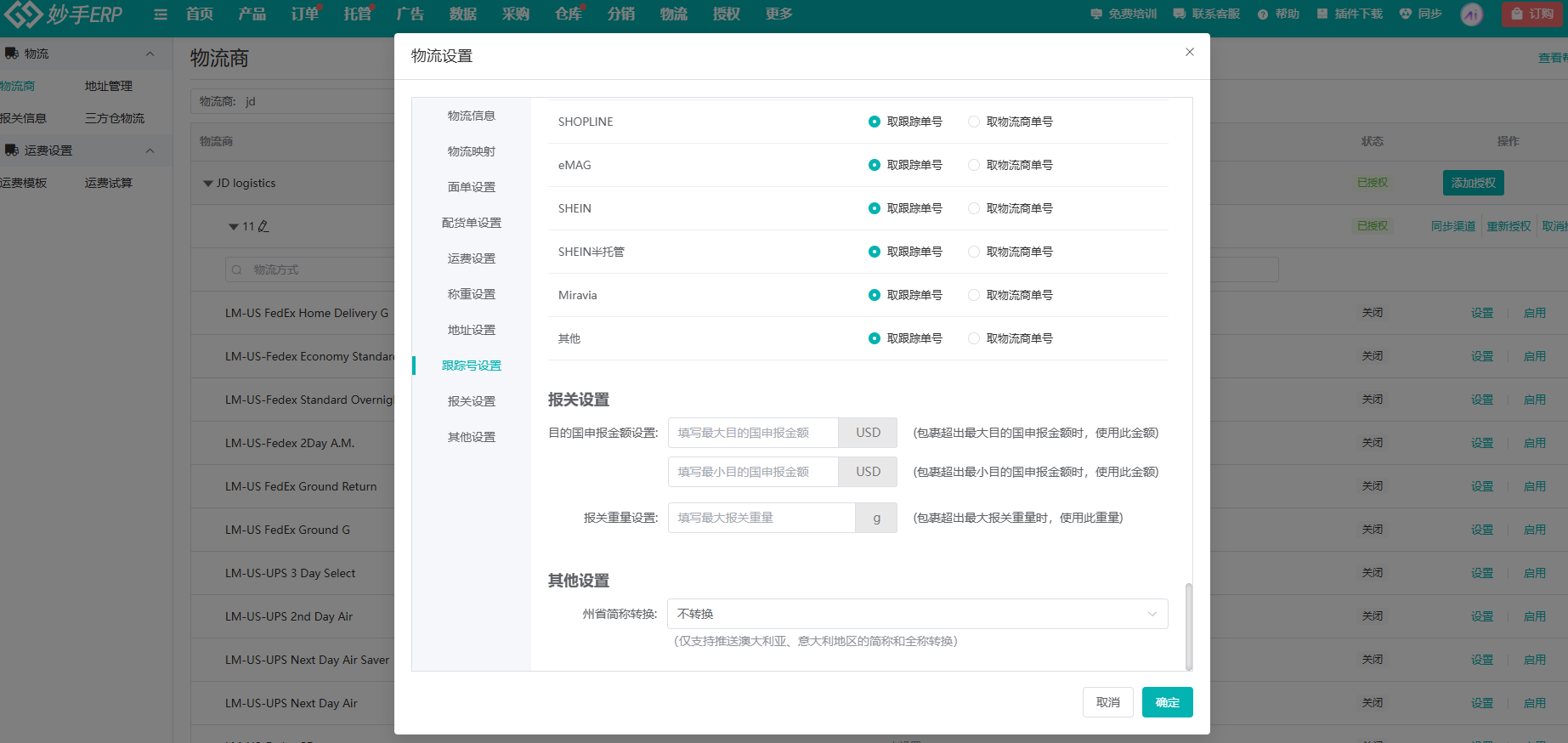
Task: Open the 订单 top menu
Action: tap(305, 14)
